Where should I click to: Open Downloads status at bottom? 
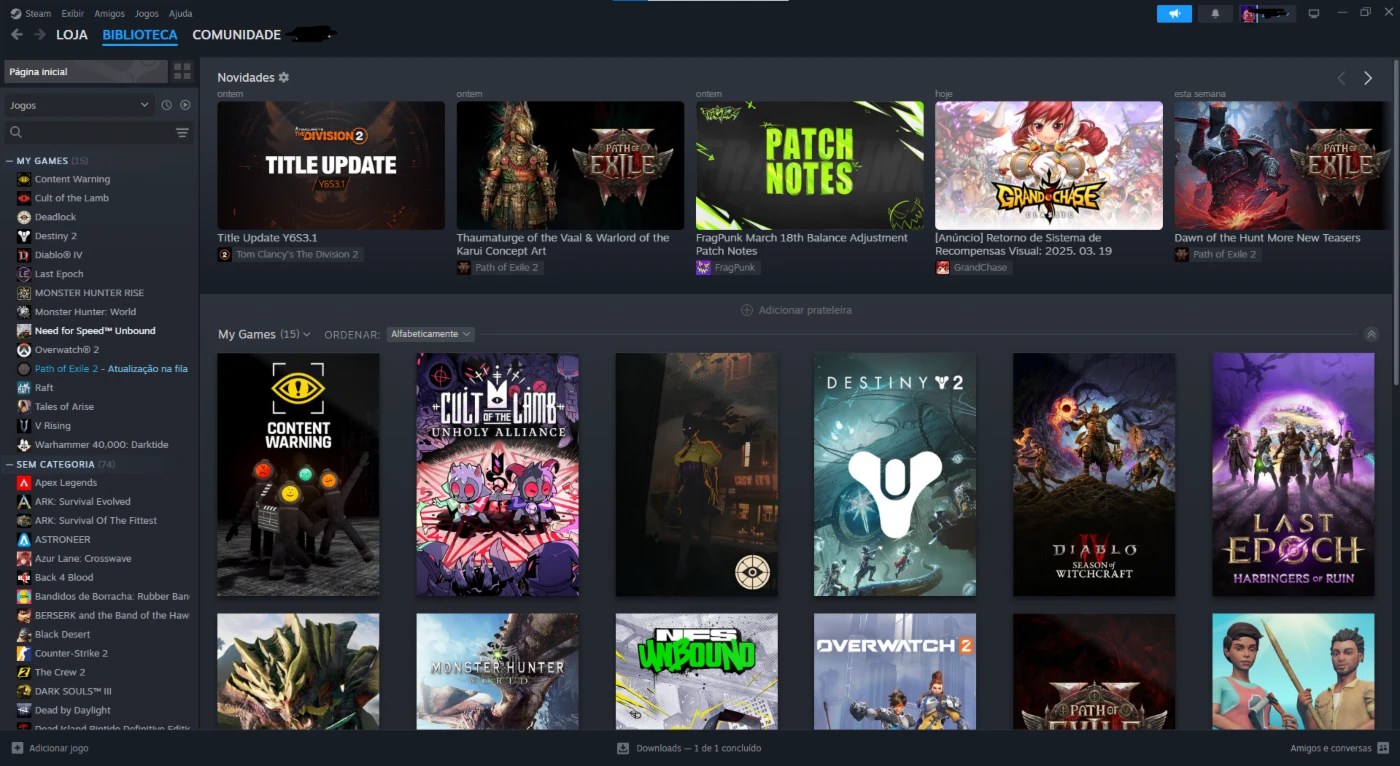[689, 748]
